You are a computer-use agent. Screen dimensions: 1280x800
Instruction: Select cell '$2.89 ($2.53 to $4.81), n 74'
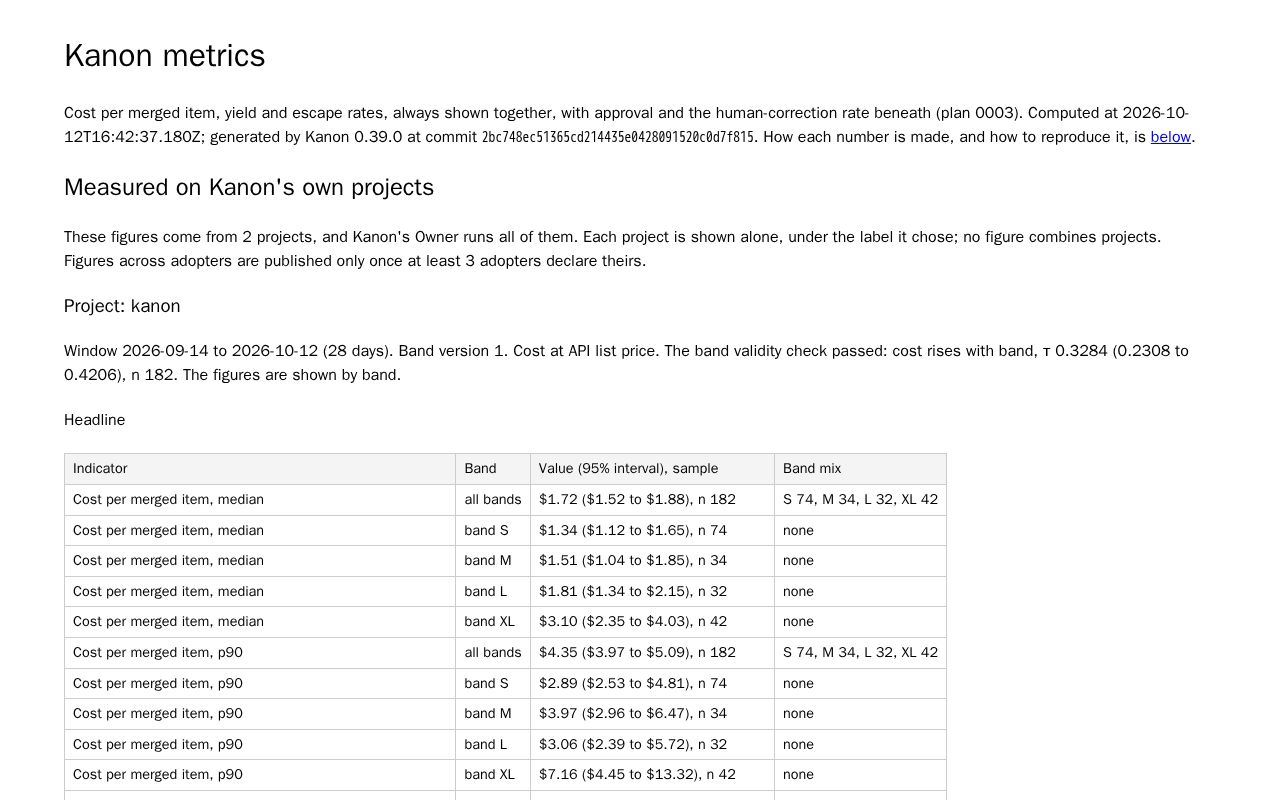(652, 684)
